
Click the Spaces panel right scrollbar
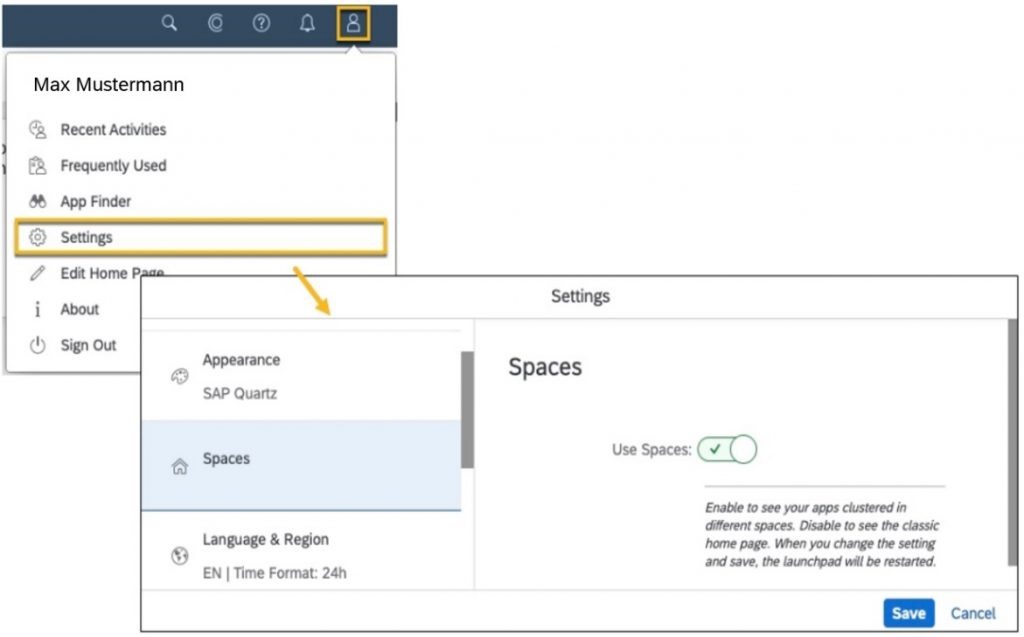coord(1012,440)
